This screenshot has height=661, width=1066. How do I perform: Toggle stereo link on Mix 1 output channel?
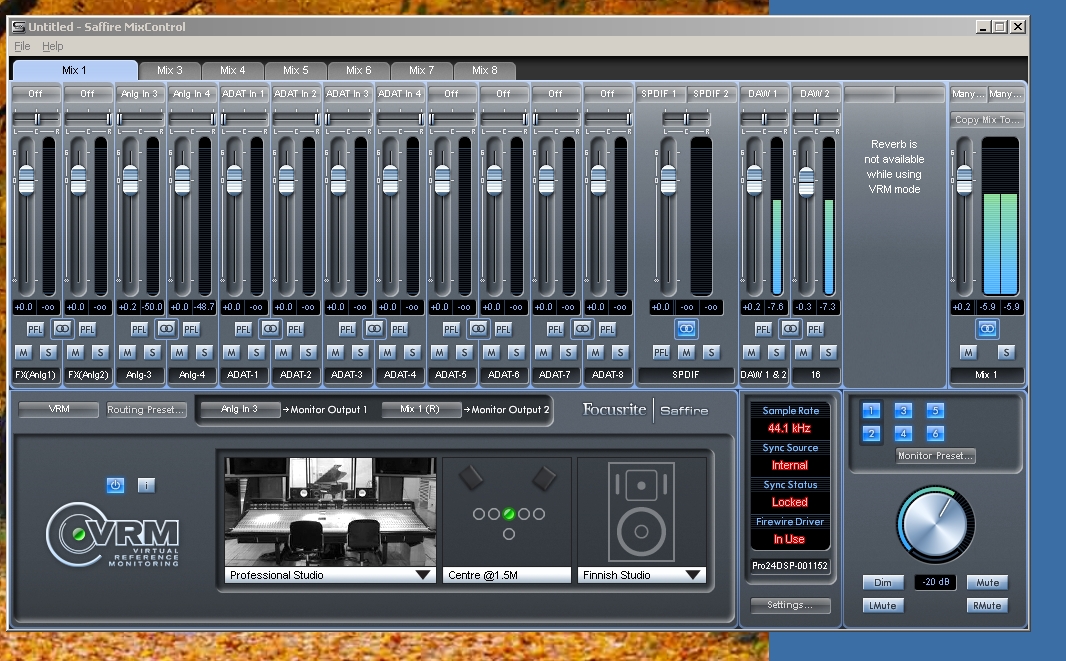[987, 329]
